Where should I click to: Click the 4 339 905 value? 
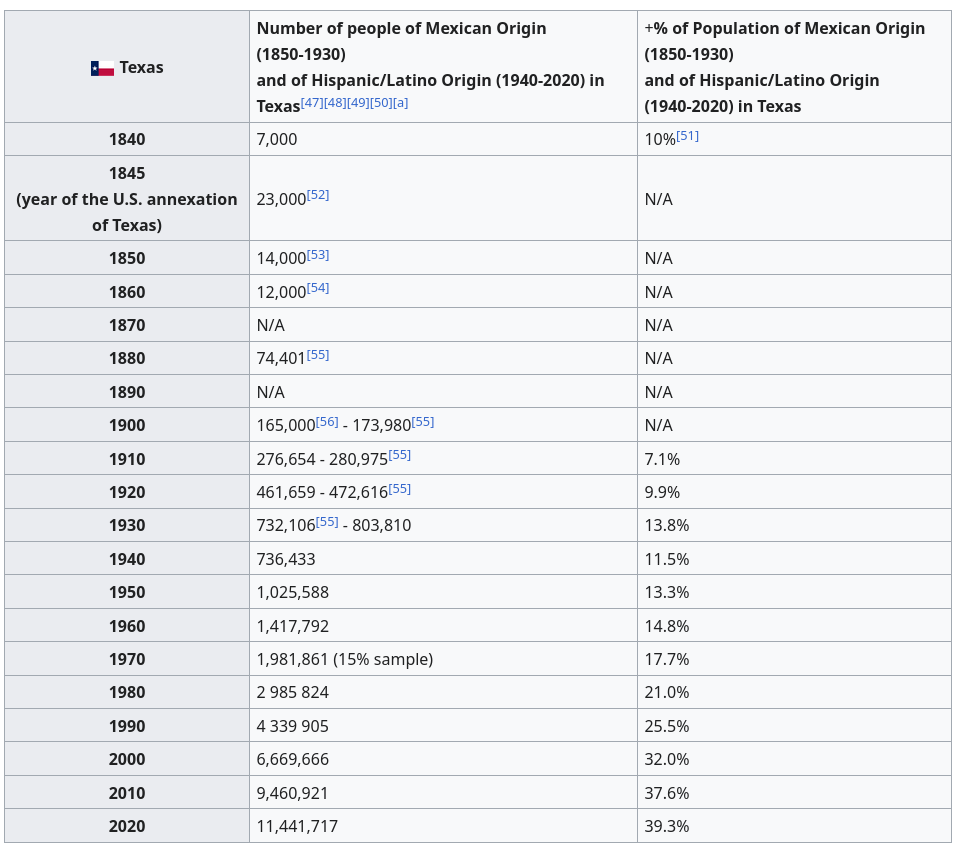point(293,726)
